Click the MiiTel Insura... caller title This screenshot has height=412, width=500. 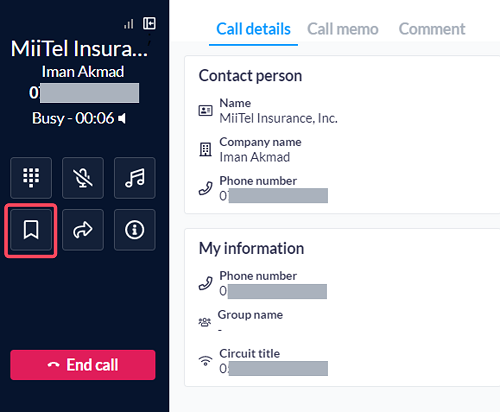[79, 49]
